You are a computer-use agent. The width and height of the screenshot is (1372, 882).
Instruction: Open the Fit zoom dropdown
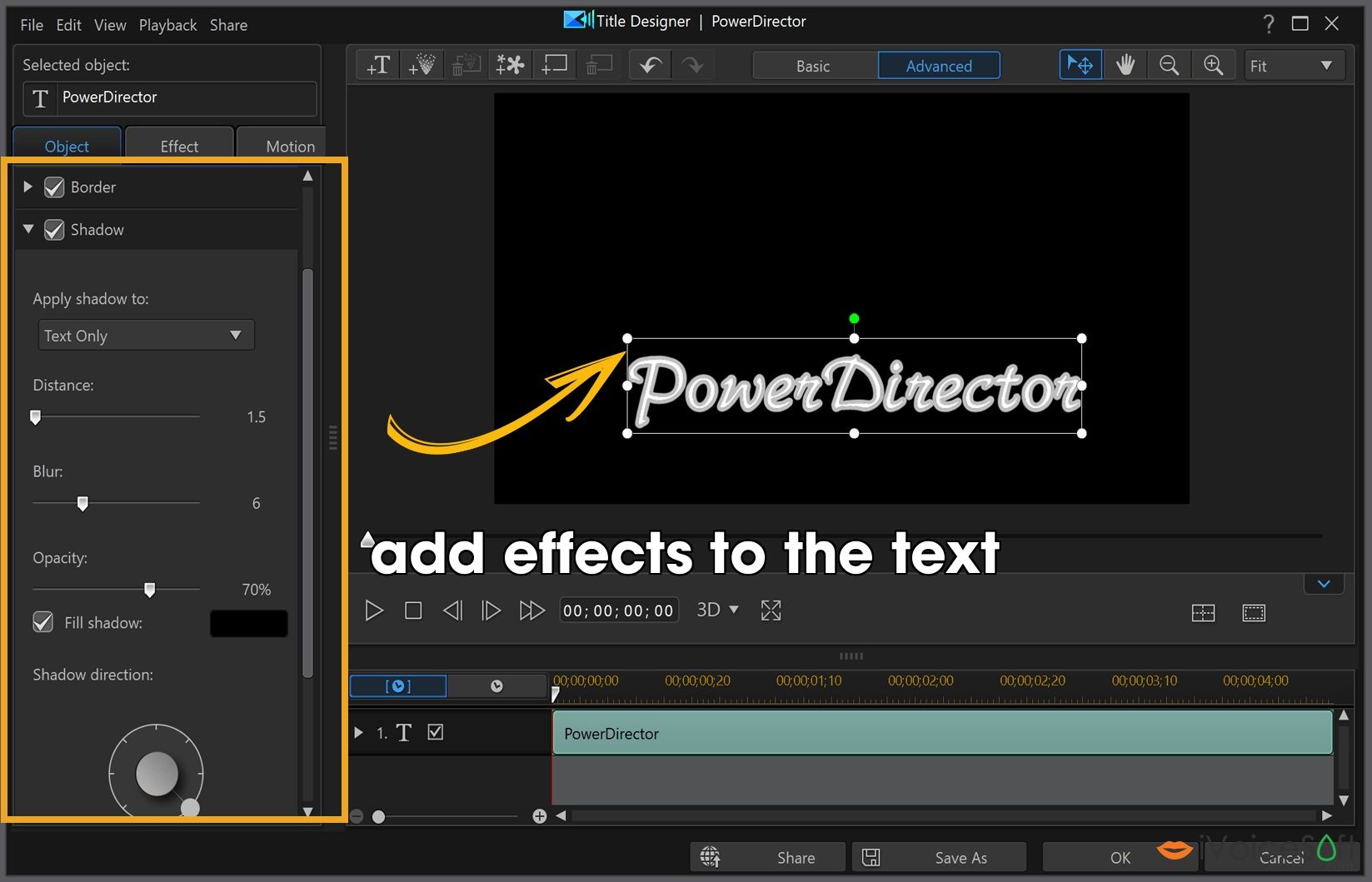pos(1295,66)
